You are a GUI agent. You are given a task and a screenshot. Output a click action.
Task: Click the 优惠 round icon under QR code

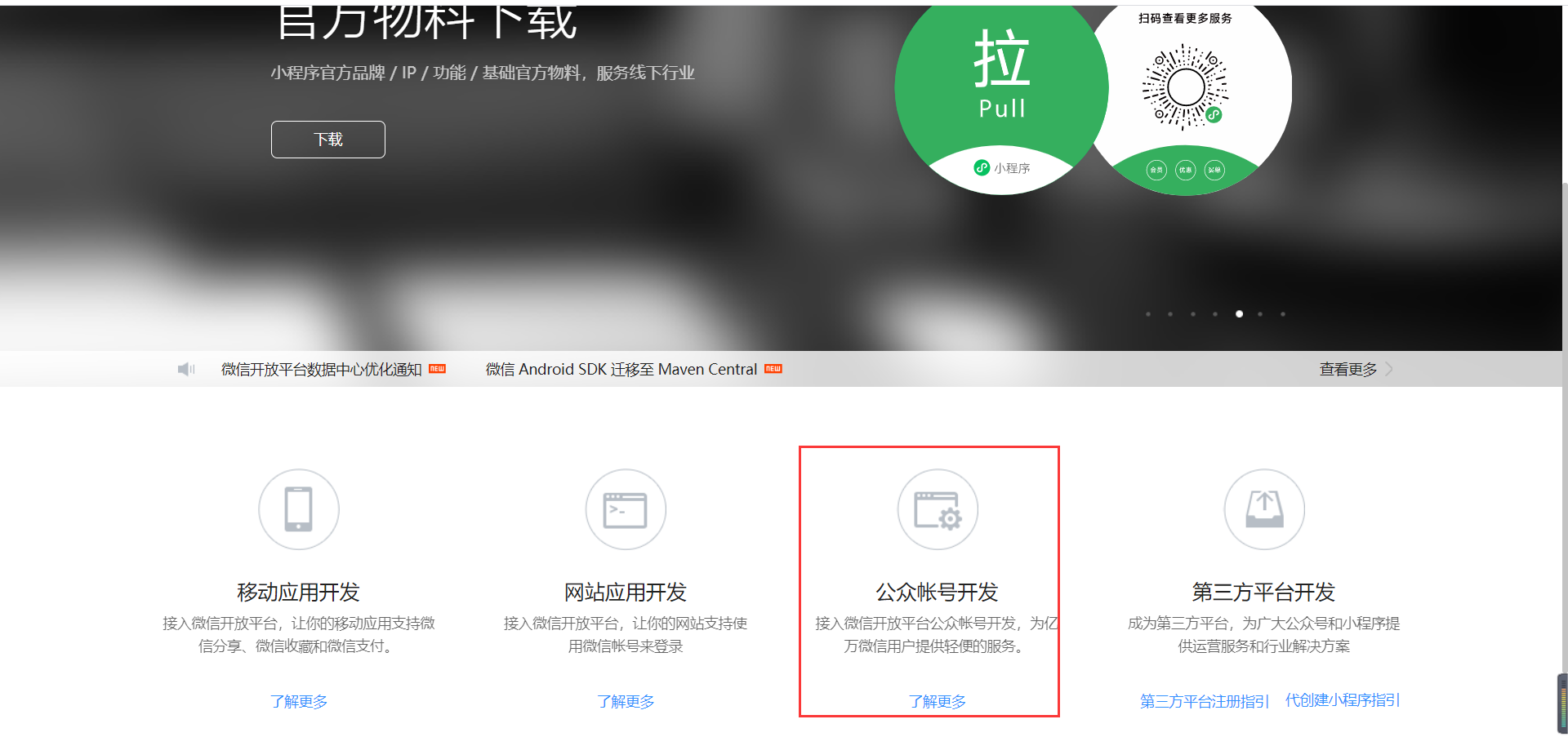(x=1186, y=170)
